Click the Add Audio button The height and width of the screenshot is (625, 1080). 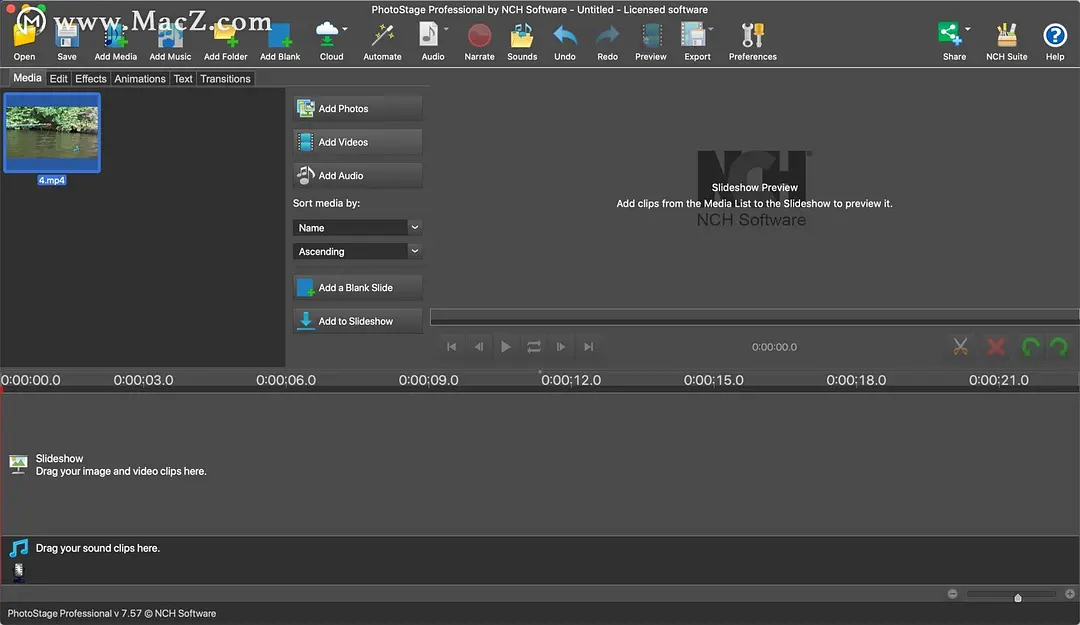coord(357,176)
